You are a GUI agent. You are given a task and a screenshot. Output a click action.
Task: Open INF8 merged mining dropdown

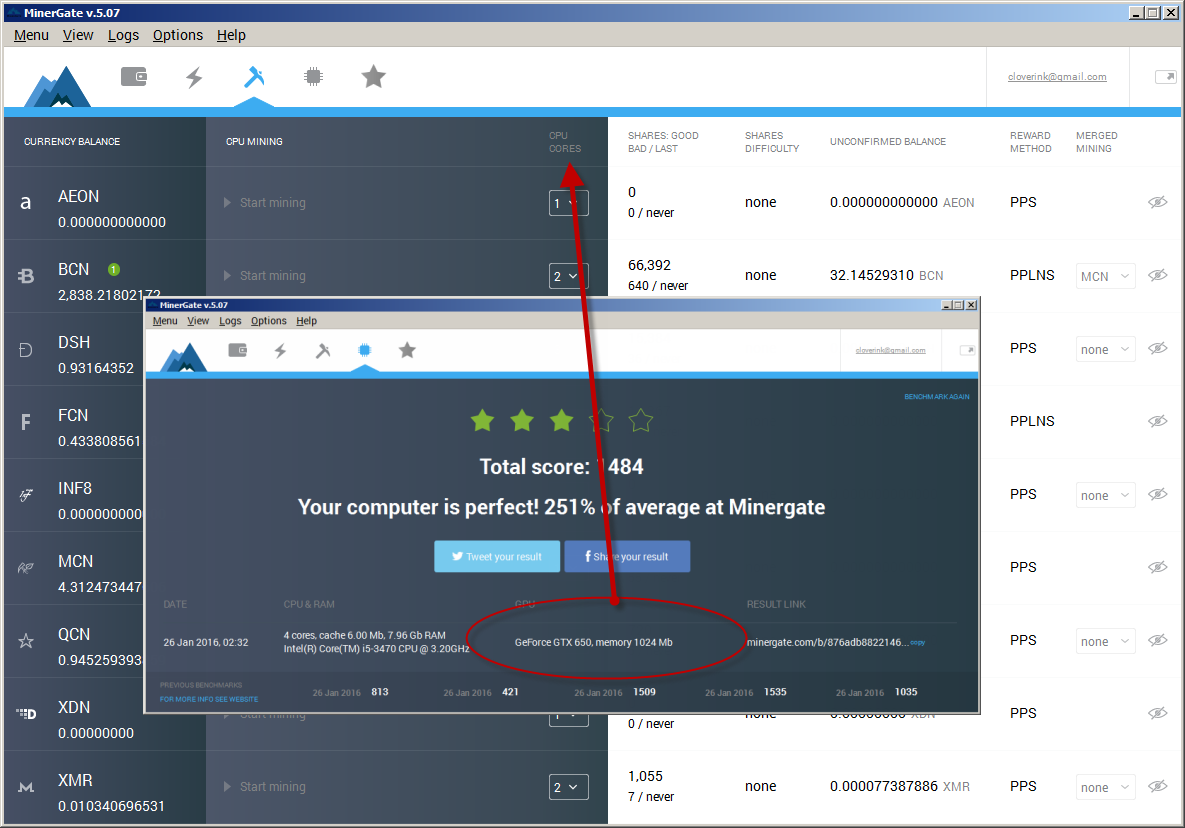pos(1105,496)
